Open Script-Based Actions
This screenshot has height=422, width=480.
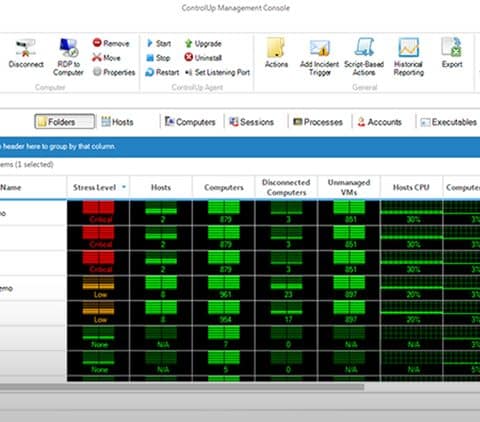[364, 57]
